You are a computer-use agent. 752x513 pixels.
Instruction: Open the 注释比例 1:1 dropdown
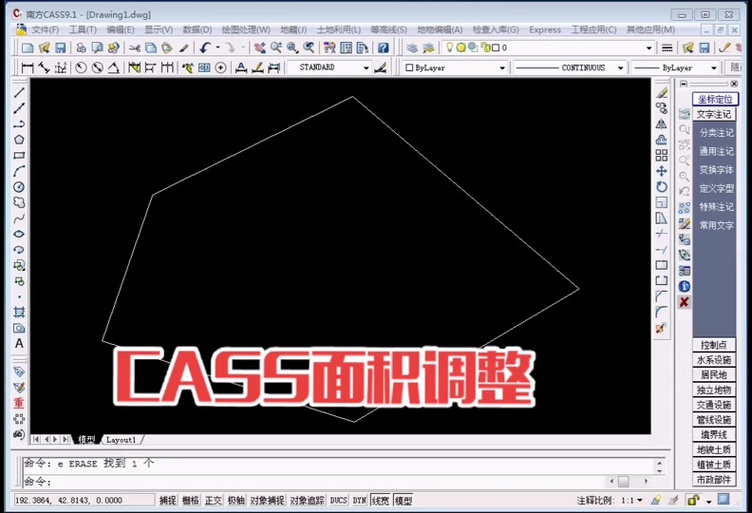[x=639, y=501]
